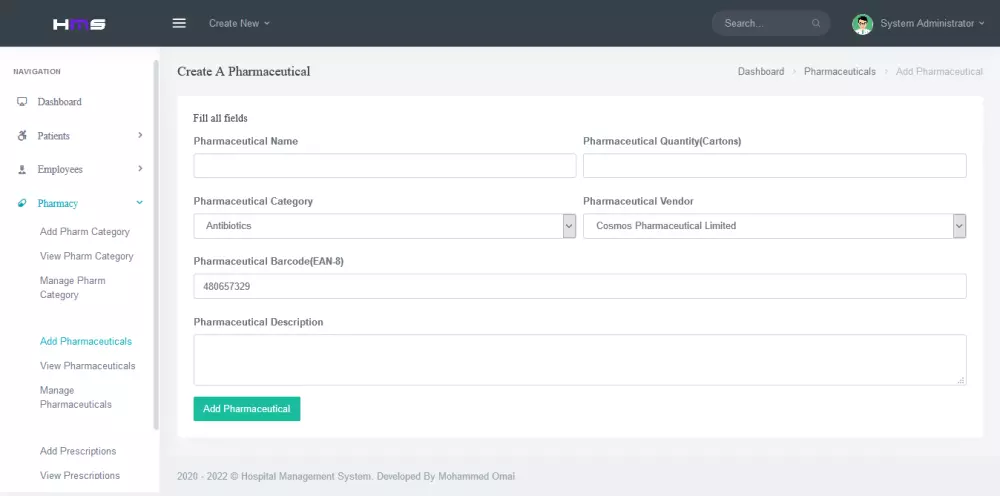Expand the Patients sidebar submenu
Viewport: 1000px width, 496px height.
pyautogui.click(x=140, y=135)
